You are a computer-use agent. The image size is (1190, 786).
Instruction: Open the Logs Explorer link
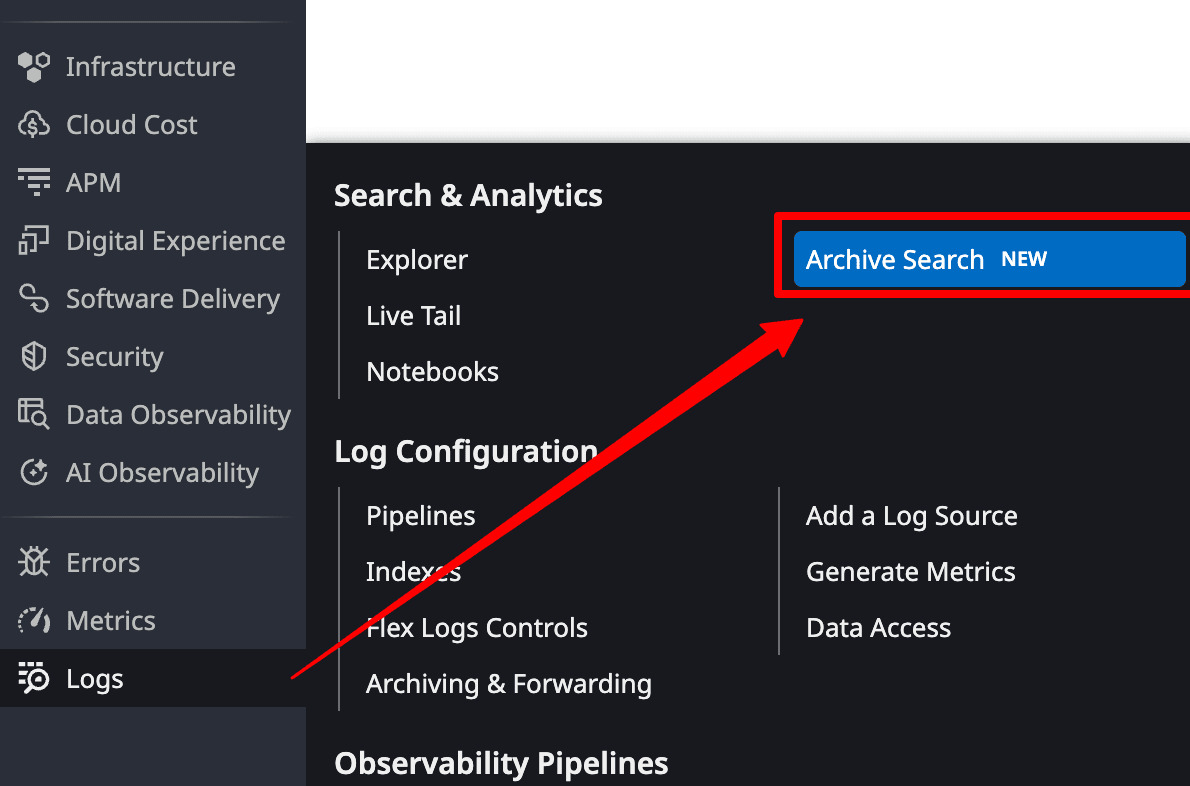[417, 259]
